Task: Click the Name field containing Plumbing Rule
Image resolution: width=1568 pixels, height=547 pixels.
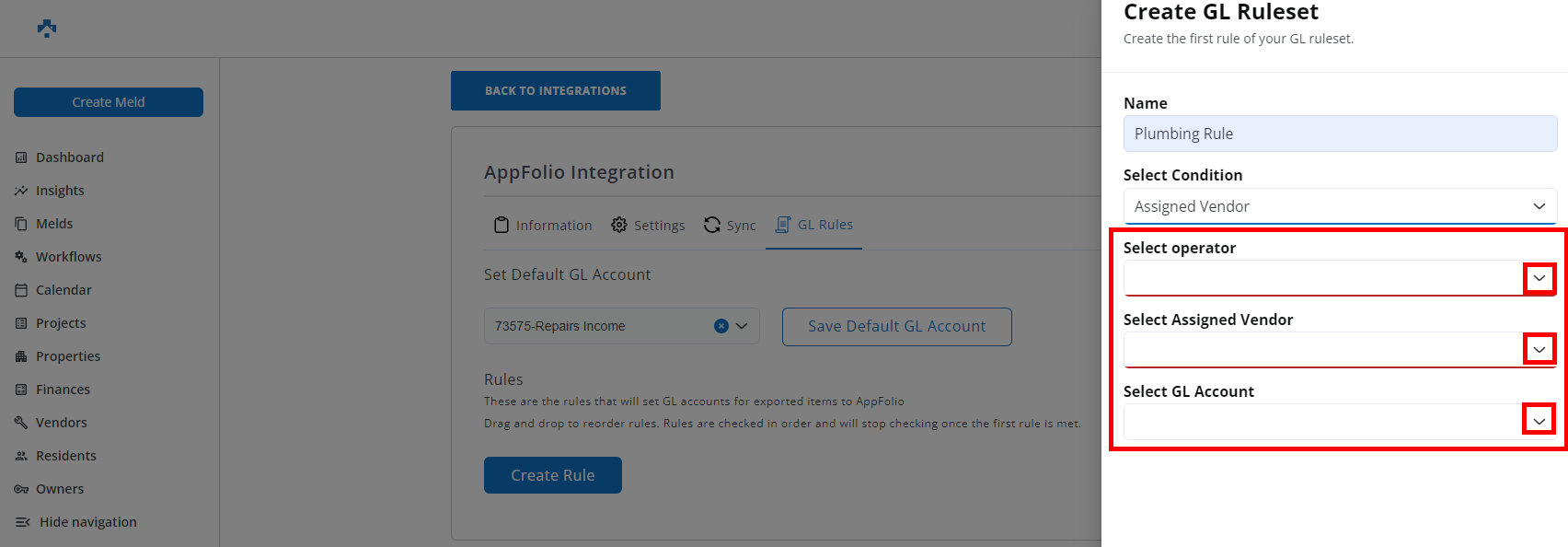Action: pyautogui.click(x=1339, y=134)
